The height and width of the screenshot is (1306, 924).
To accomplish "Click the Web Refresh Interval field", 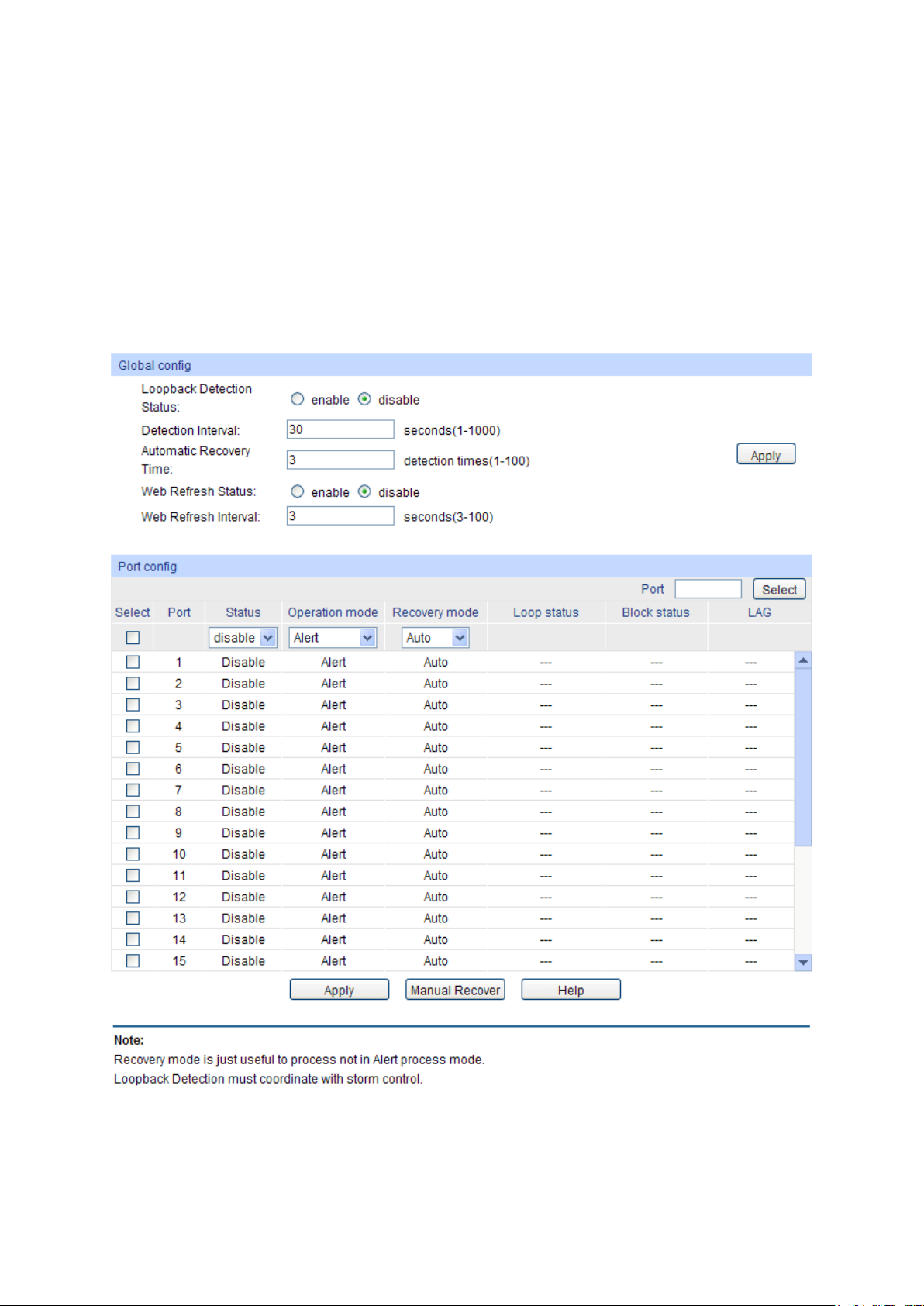I will pyautogui.click(x=340, y=515).
